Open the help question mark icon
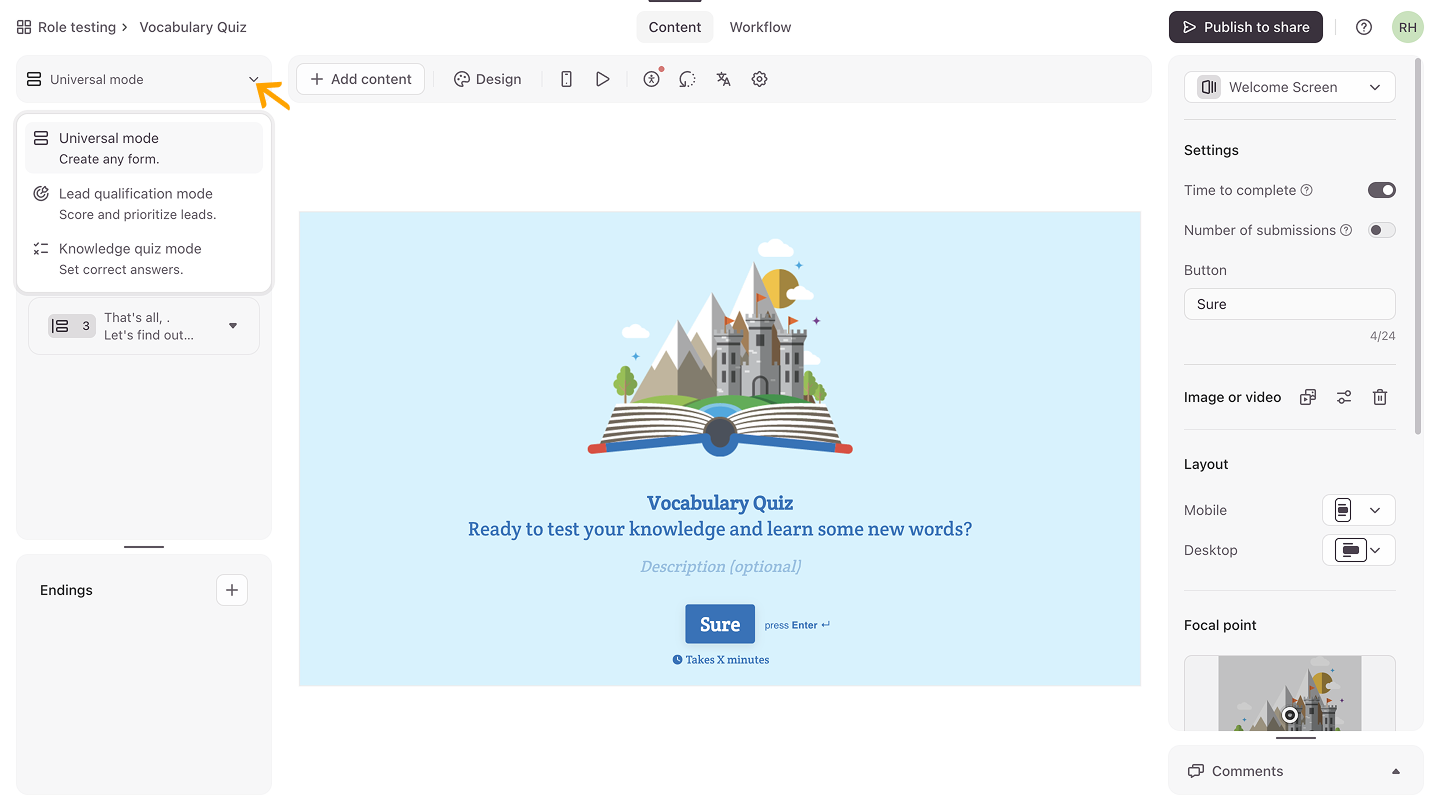Image resolution: width=1440 pixels, height=811 pixels. click(x=1364, y=27)
